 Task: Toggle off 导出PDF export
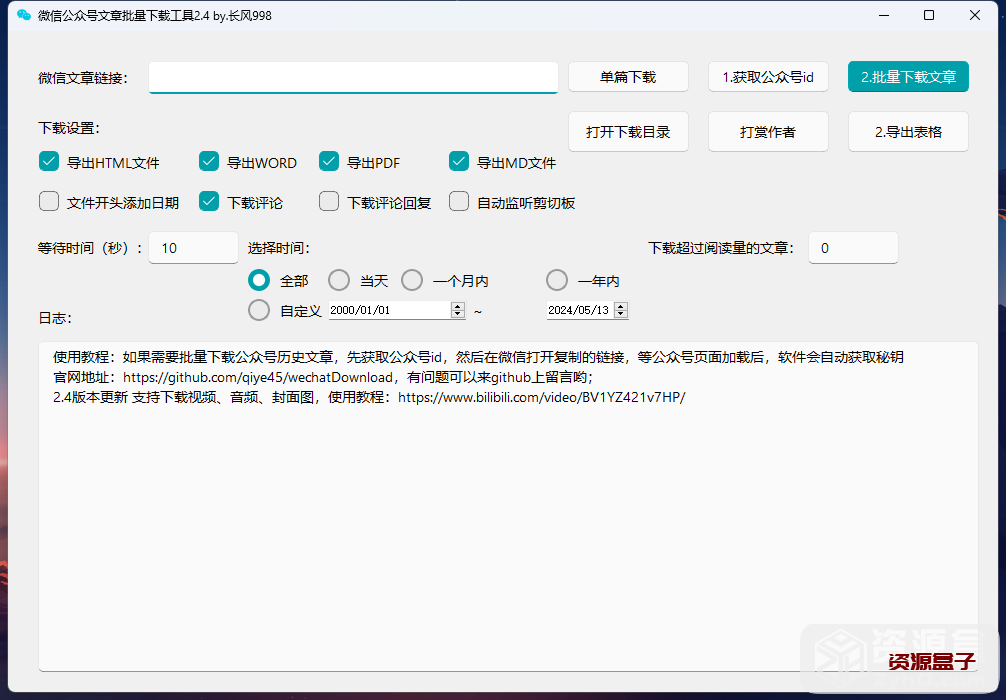click(x=328, y=160)
